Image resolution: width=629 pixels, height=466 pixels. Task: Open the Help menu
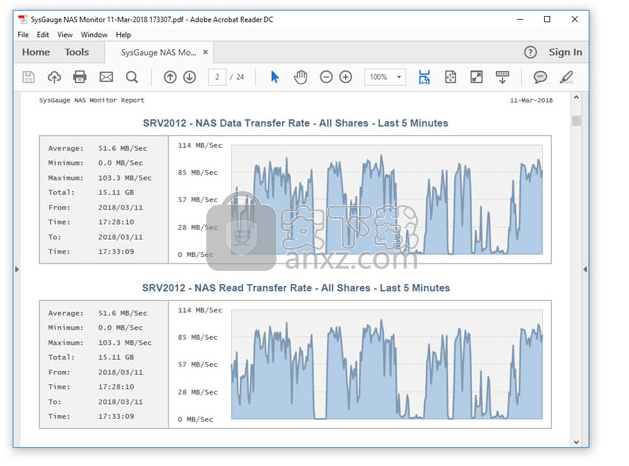pyautogui.click(x=123, y=35)
